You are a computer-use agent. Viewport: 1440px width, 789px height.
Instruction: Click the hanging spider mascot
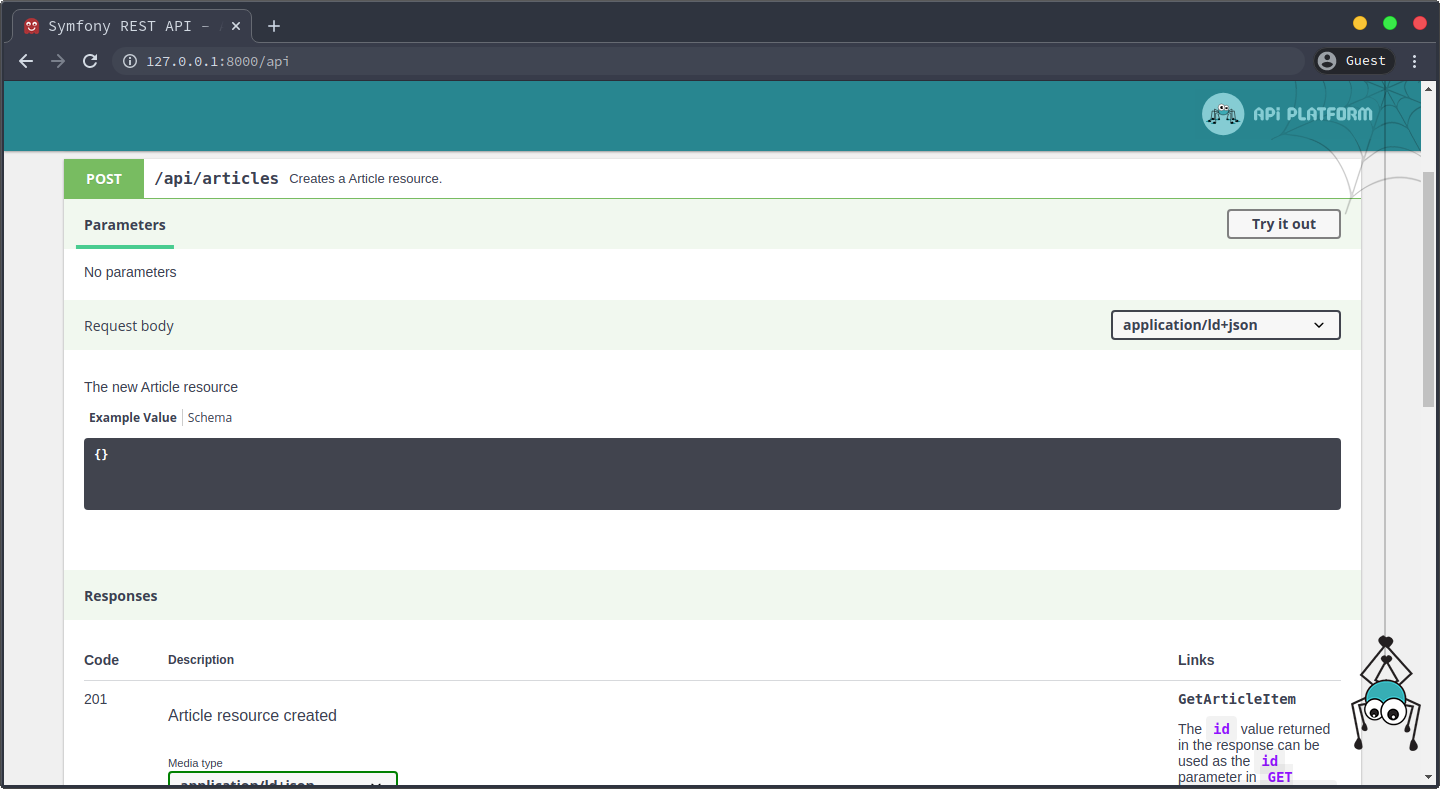tap(1385, 700)
